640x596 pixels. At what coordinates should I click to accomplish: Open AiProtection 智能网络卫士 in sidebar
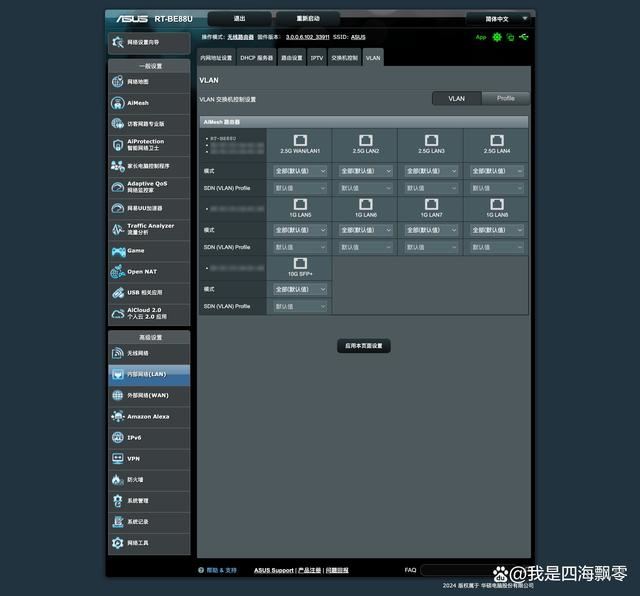click(148, 144)
